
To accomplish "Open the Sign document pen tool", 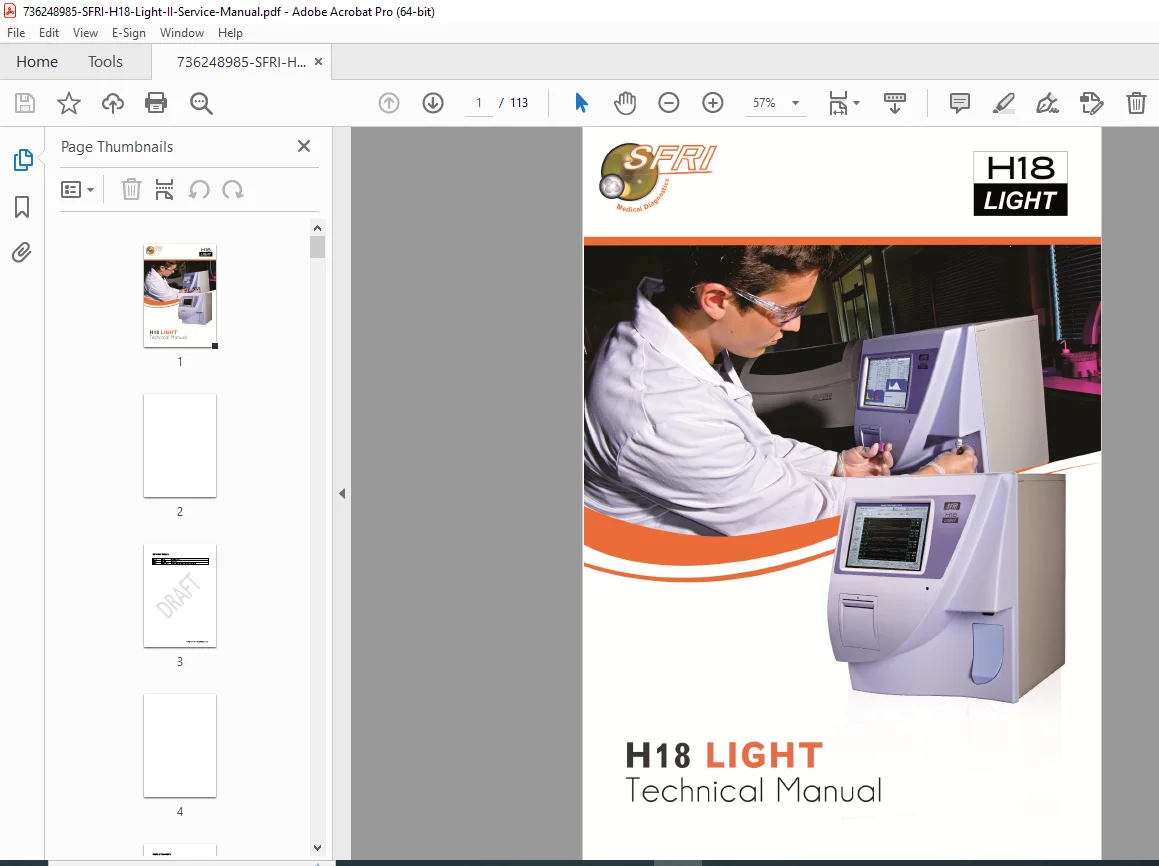I will click(x=1047, y=103).
